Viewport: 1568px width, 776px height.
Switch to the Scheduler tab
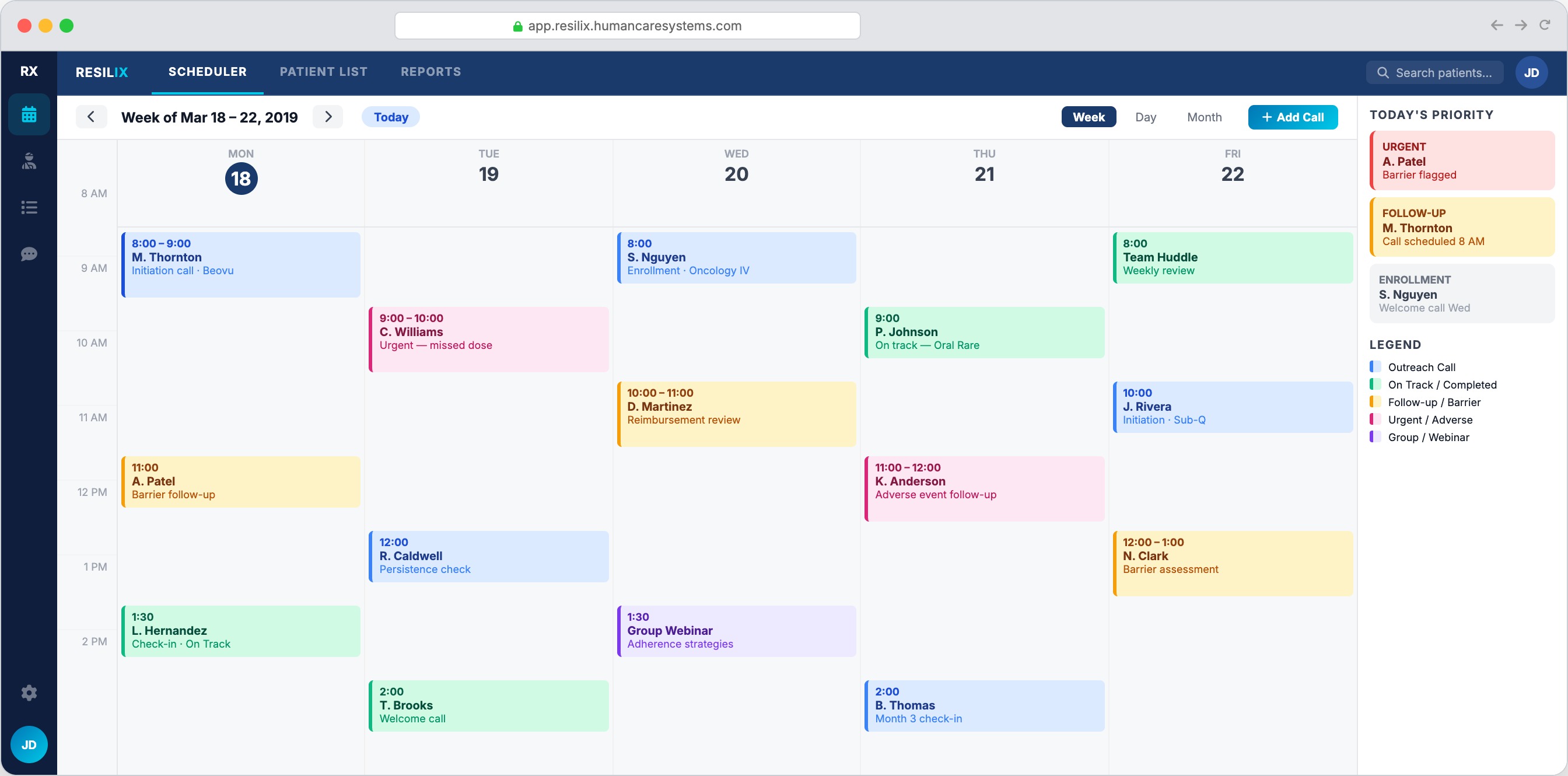coord(207,72)
